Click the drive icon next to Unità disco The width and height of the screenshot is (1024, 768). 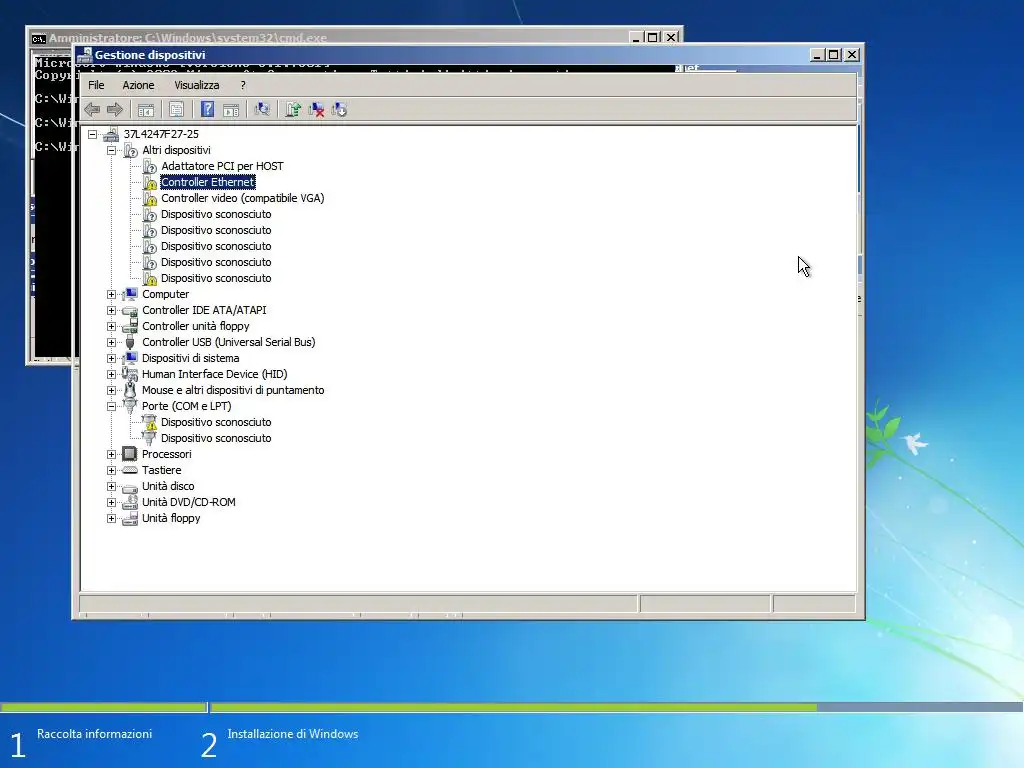pyautogui.click(x=130, y=487)
